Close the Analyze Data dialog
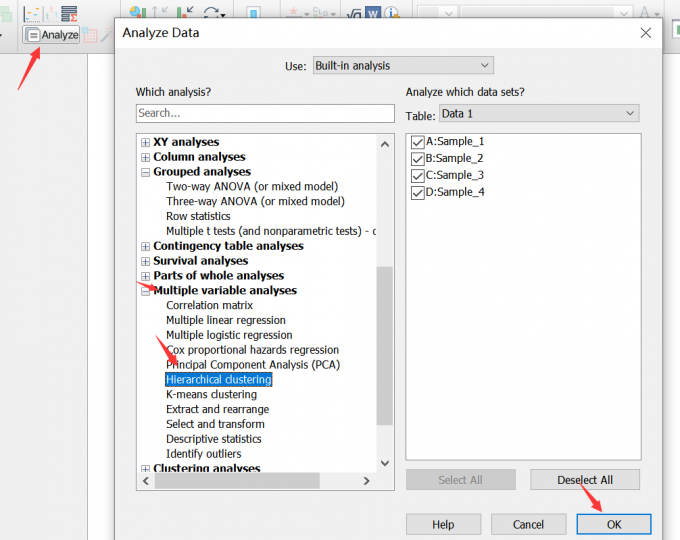 [645, 33]
